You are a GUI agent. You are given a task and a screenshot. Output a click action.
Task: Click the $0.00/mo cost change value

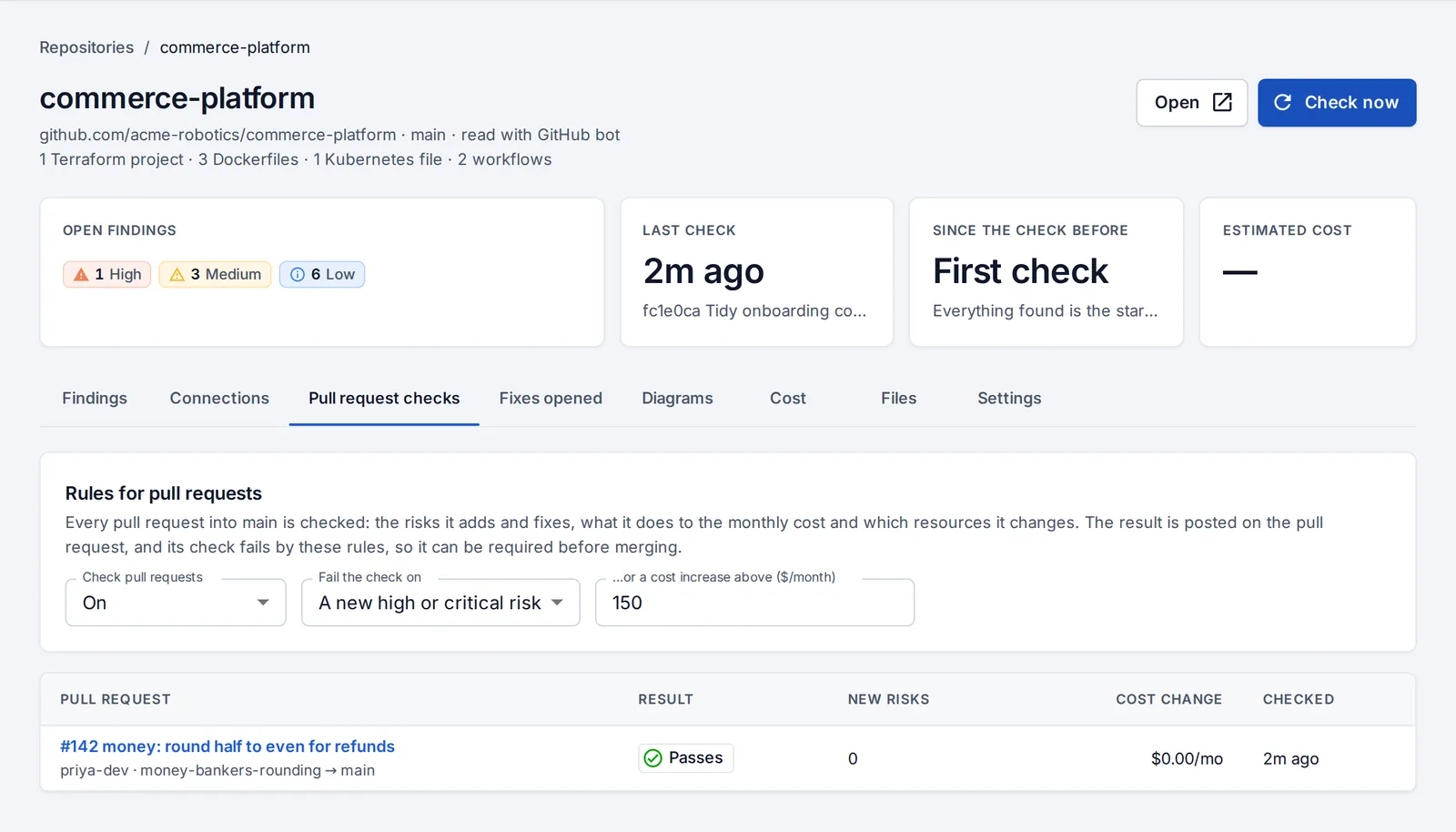tap(1187, 758)
